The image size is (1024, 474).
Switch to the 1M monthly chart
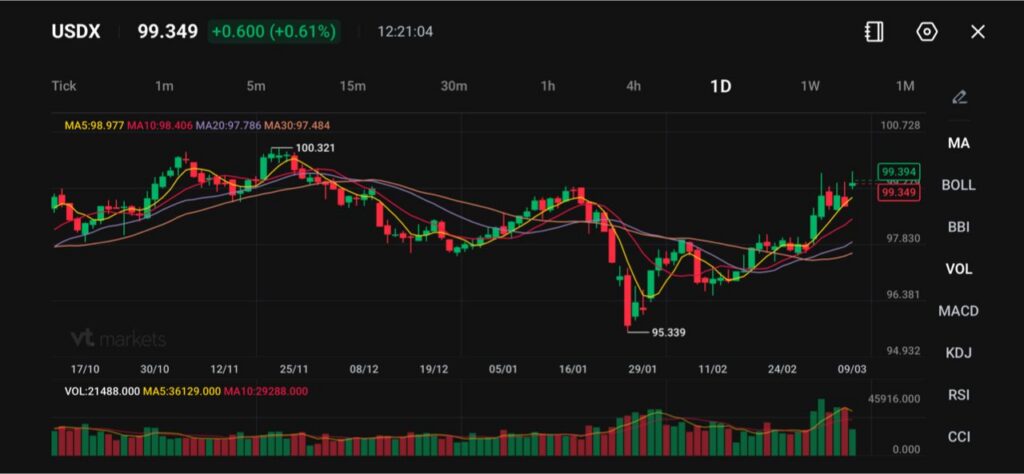(x=905, y=86)
